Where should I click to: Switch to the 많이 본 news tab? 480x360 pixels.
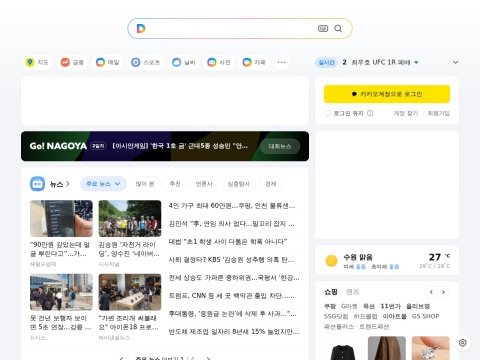tap(145, 184)
